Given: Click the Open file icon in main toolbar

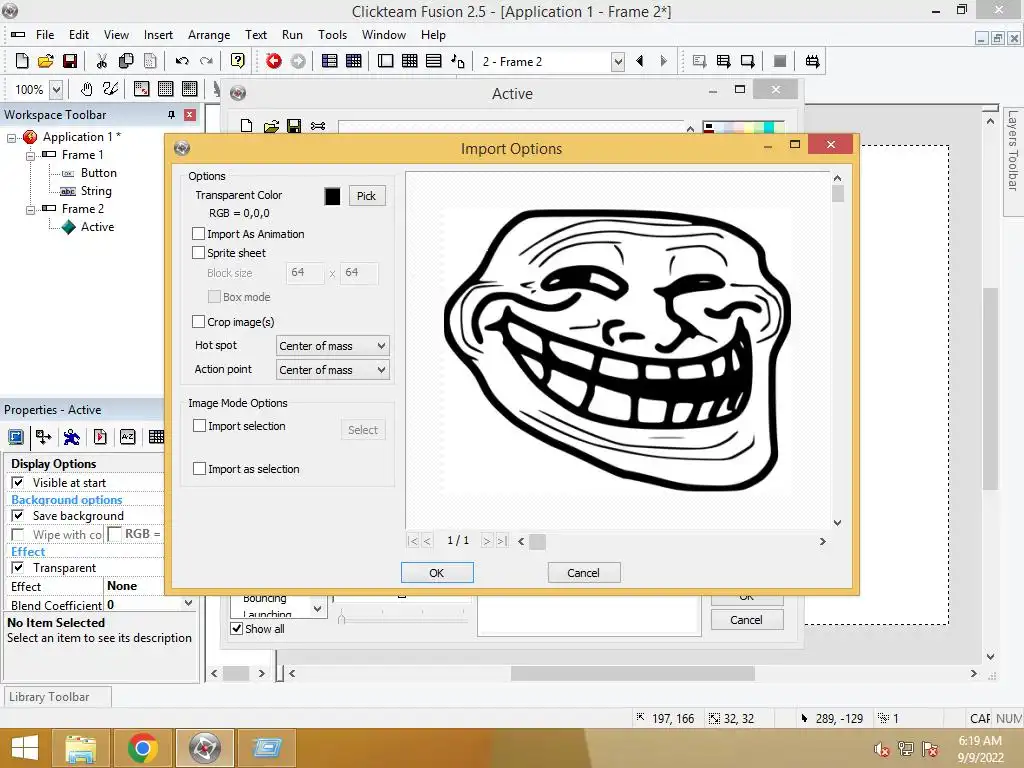Looking at the screenshot, I should [x=46, y=61].
